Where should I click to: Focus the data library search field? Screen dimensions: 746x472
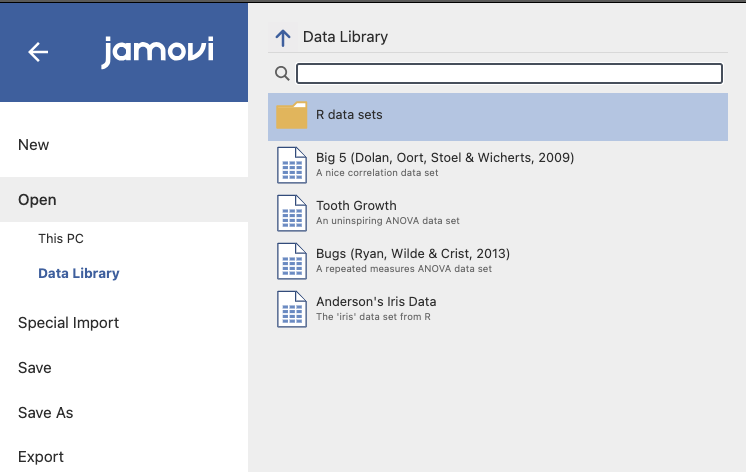pyautogui.click(x=509, y=73)
